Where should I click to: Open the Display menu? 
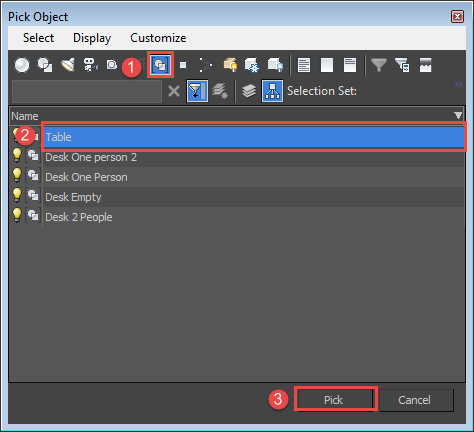pos(92,38)
